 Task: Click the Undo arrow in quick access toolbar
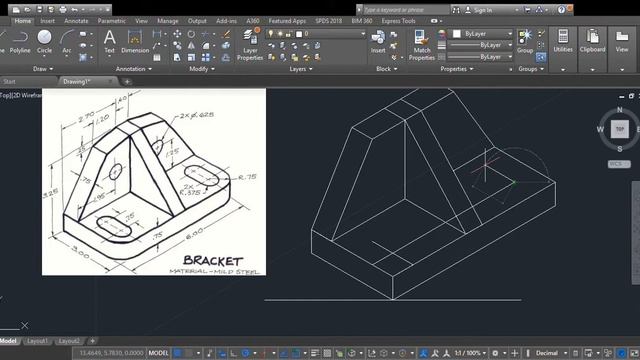click(74, 9)
